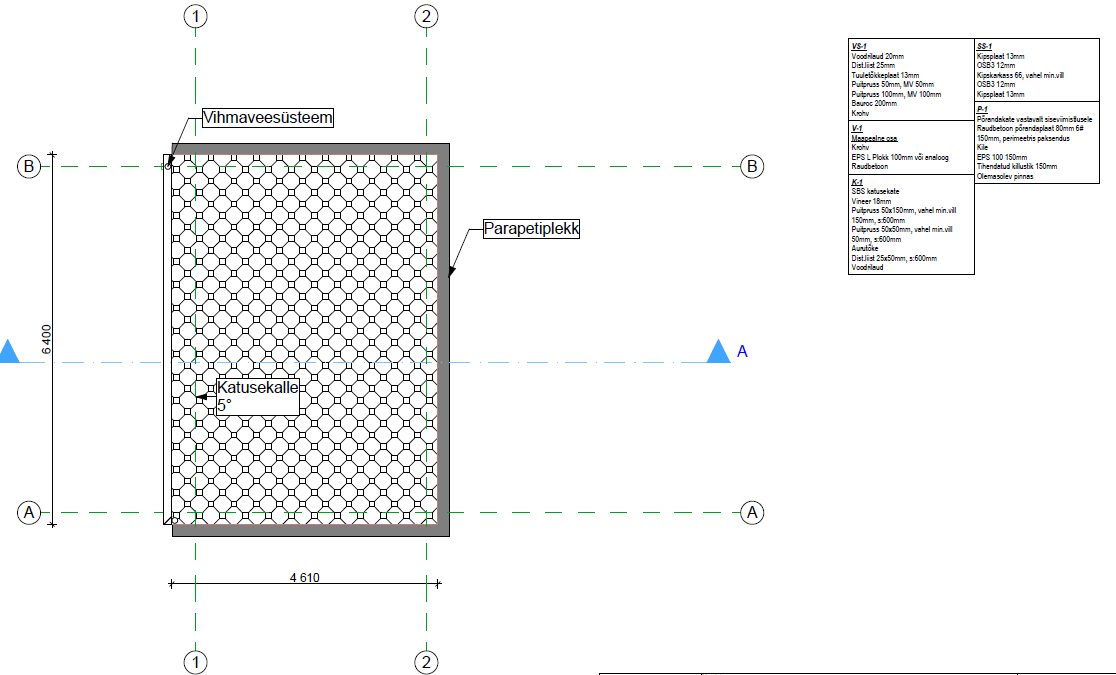
Task: Click the V-1 heading in legend
Action: click(856, 129)
